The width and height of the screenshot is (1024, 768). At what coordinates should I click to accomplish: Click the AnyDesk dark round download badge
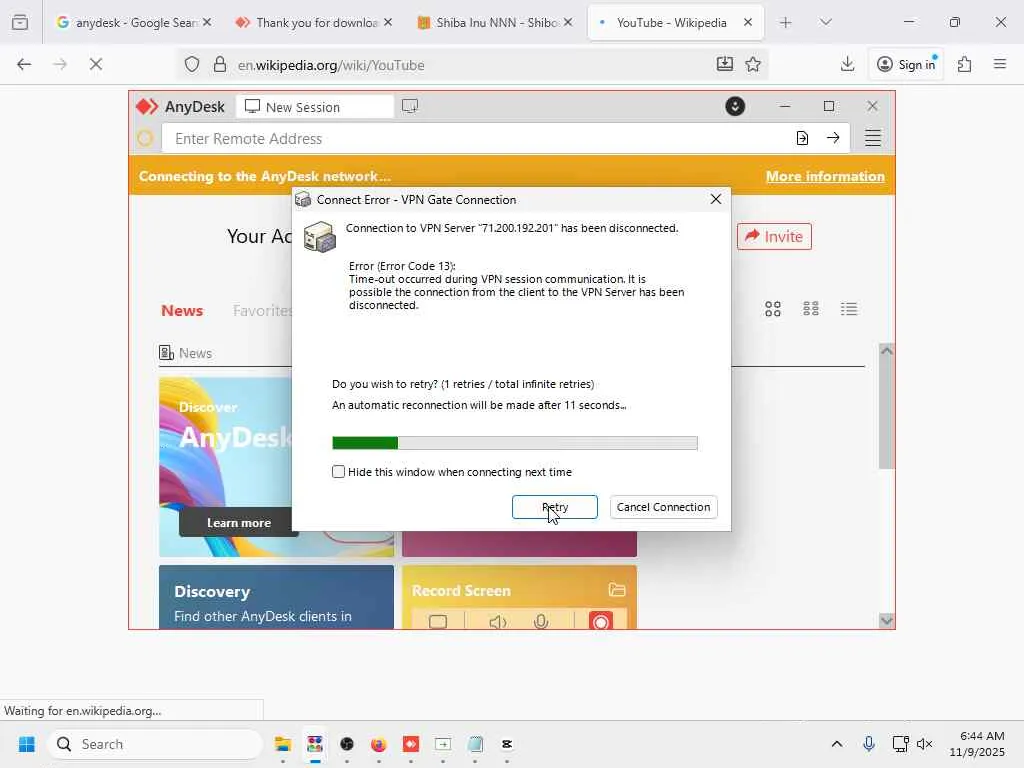tap(735, 106)
